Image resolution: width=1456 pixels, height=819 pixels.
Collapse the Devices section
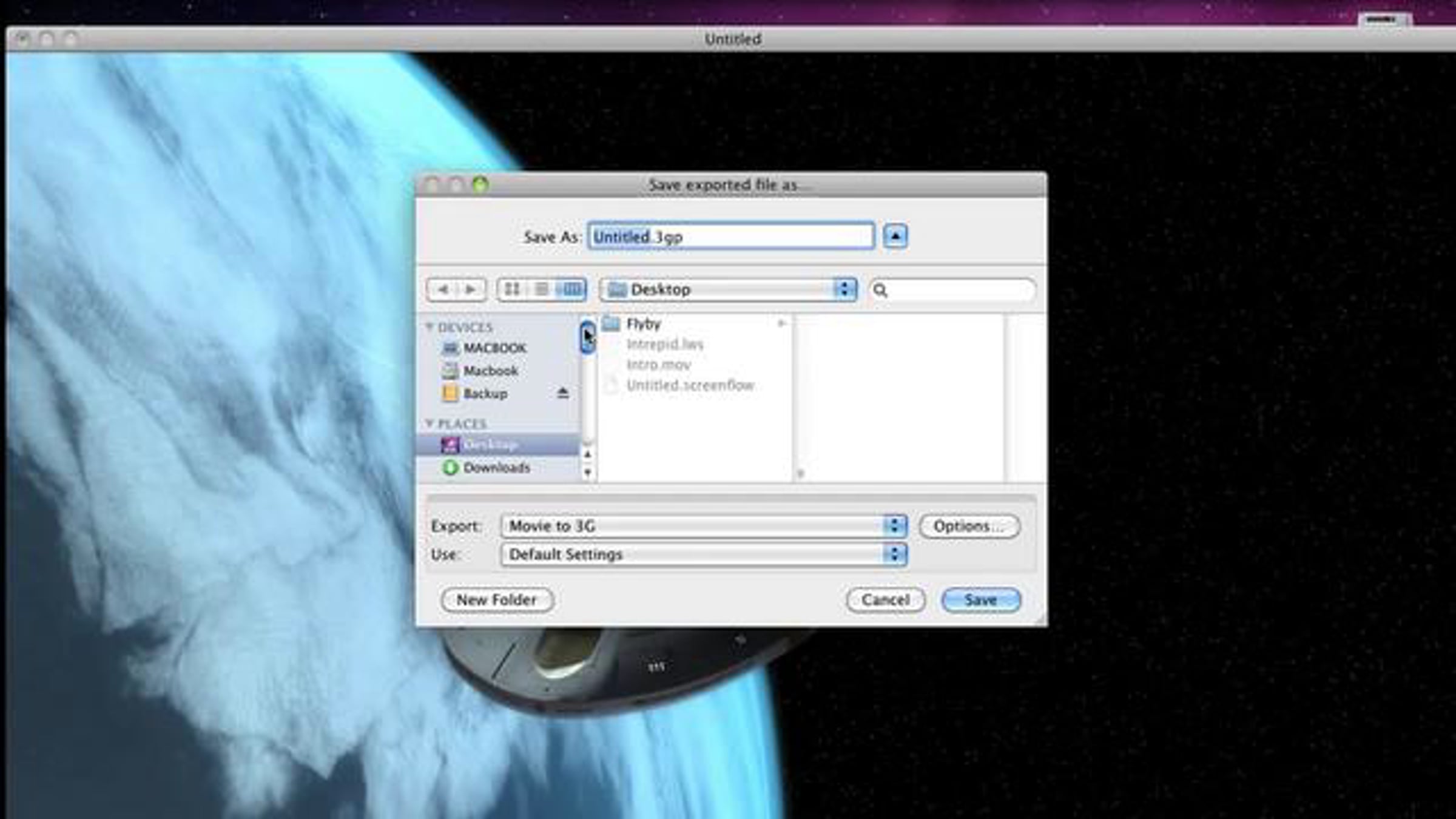coord(430,328)
